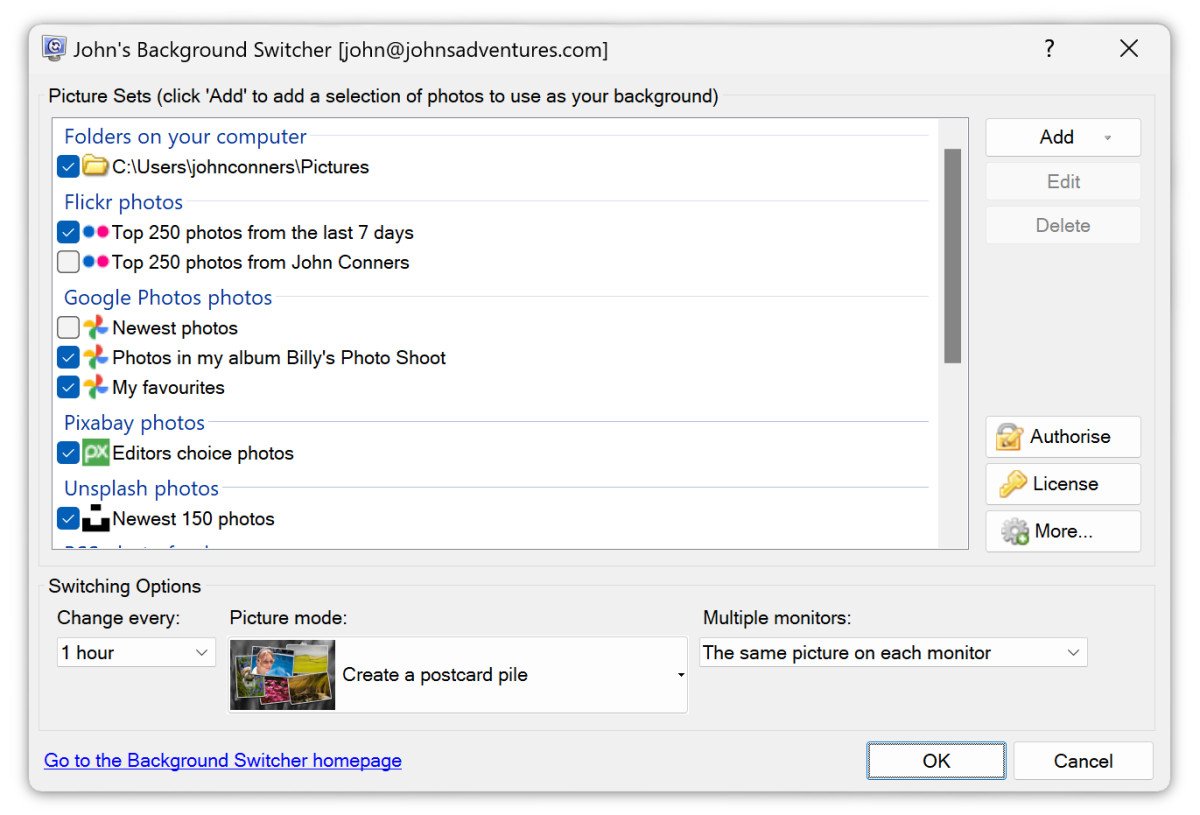Expand the Picture mode dropdown
Image resolution: width=1200 pixels, height=815 pixels.
680,675
